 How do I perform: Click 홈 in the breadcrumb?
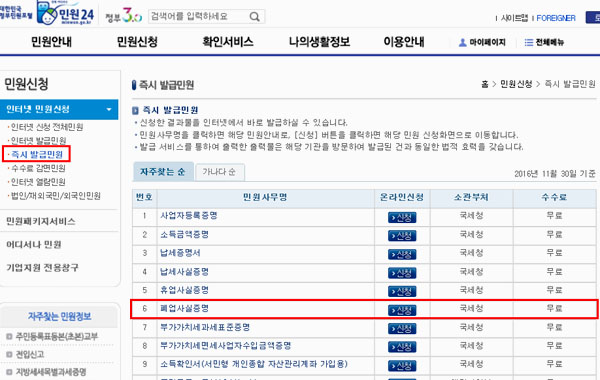(x=484, y=84)
